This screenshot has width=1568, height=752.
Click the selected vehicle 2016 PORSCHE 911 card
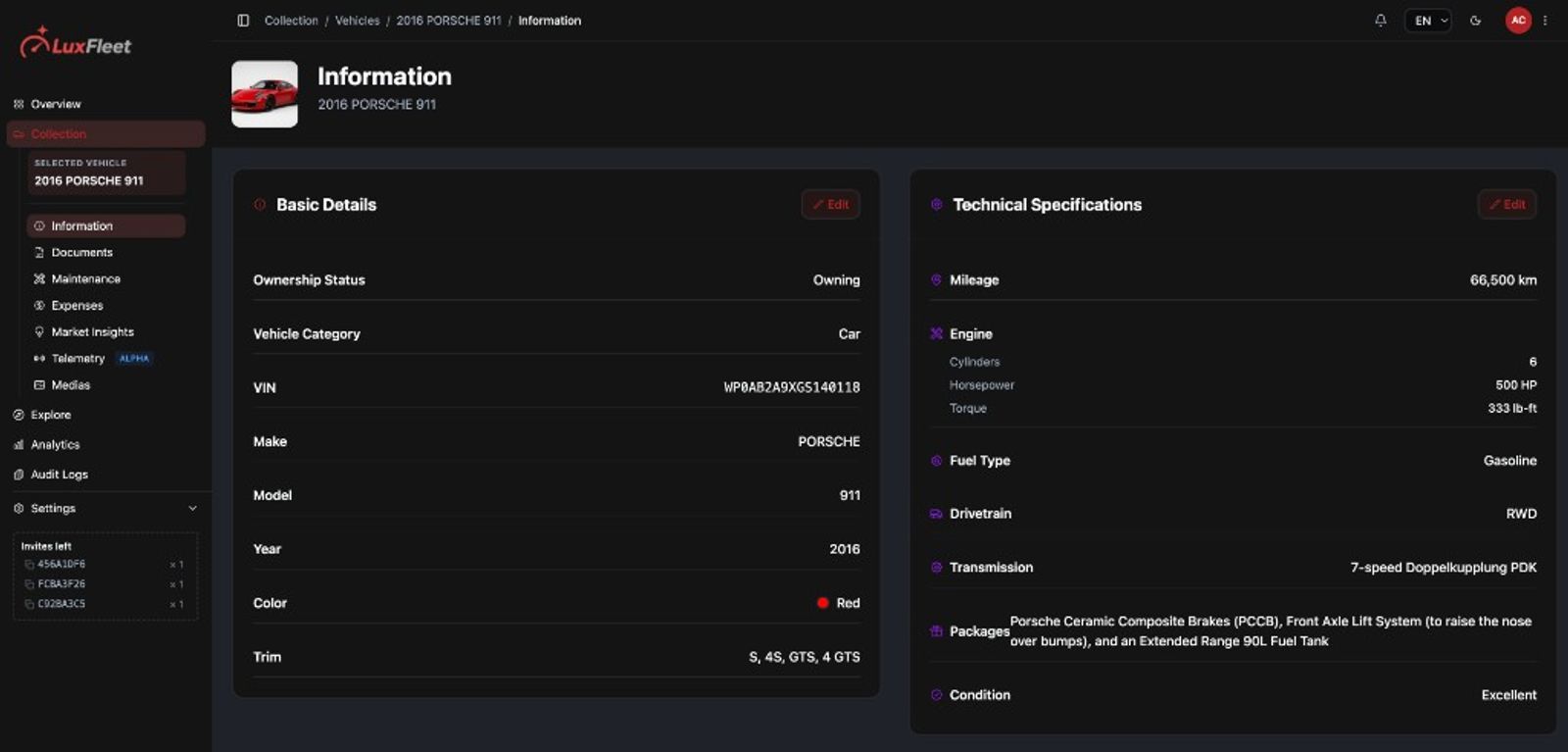coord(106,173)
